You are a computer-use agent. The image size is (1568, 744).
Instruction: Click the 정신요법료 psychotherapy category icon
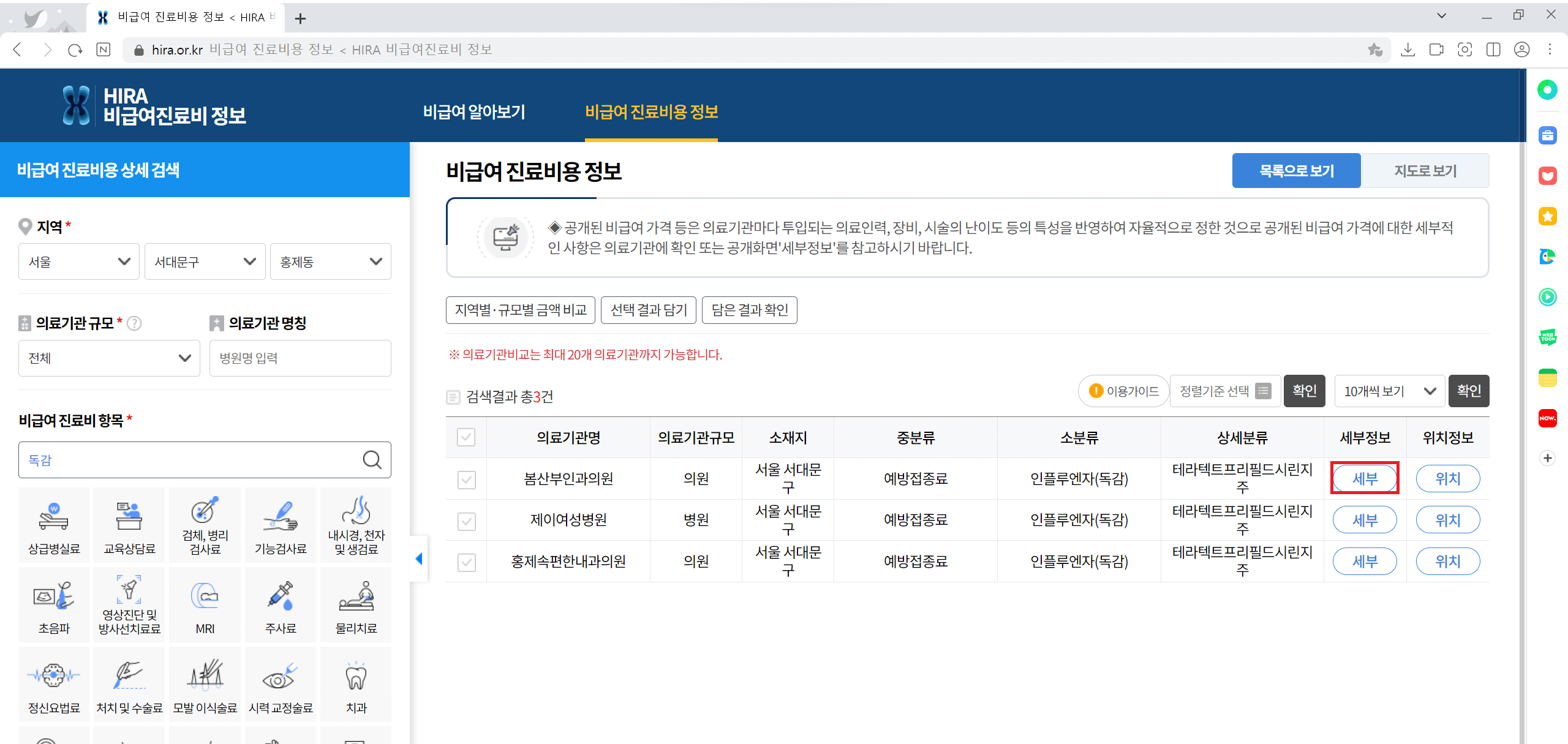click(53, 683)
